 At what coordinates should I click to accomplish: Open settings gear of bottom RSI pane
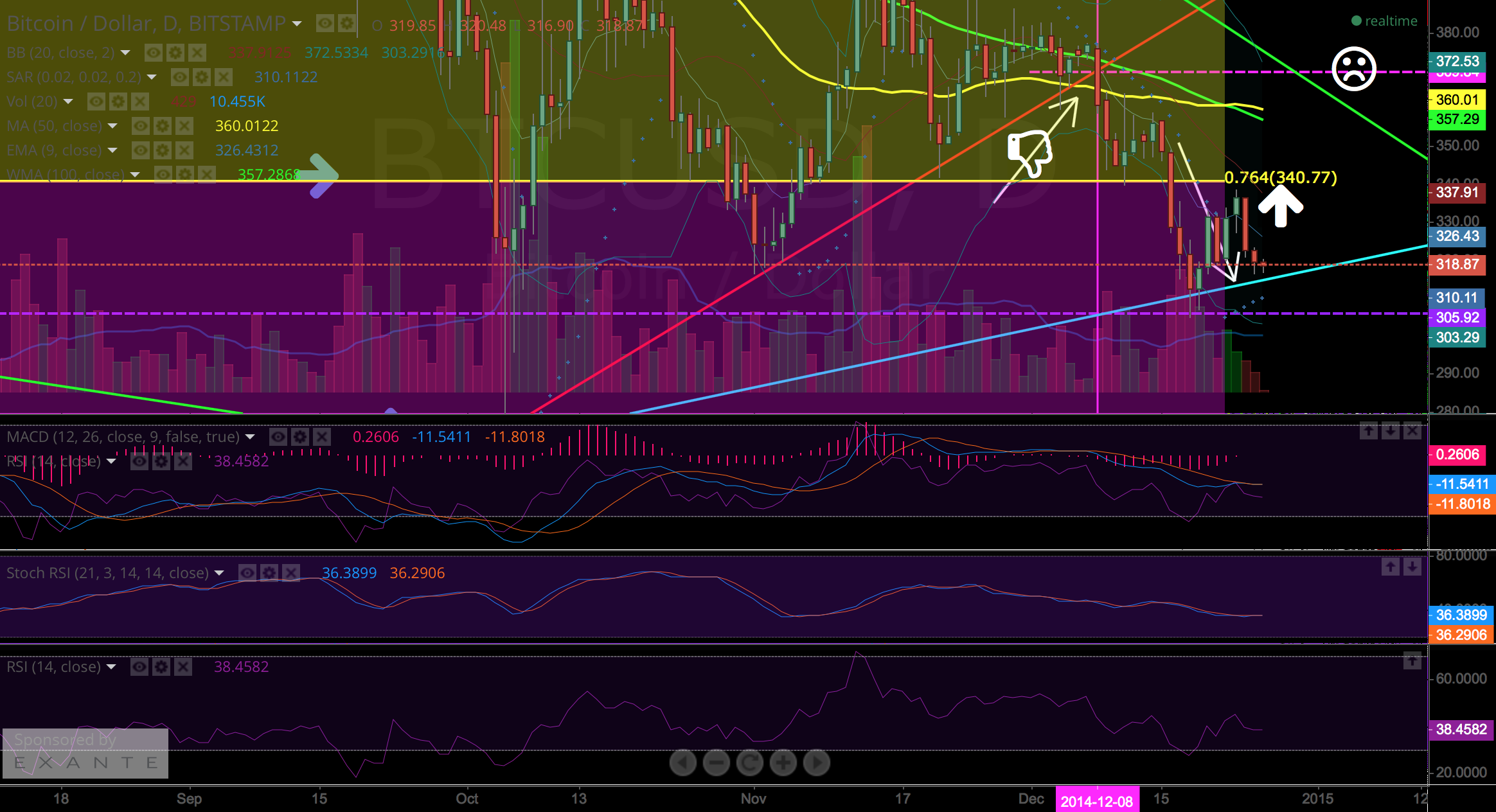click(161, 667)
